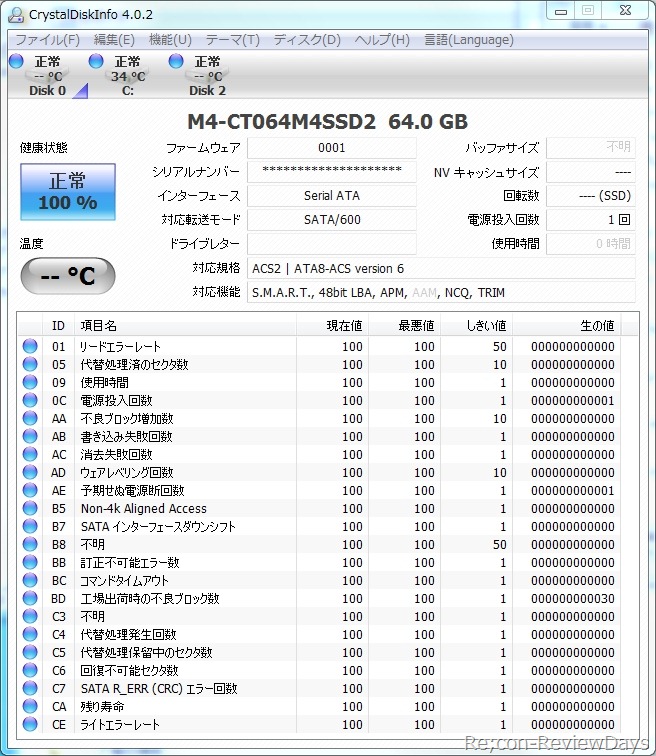
Task: Click the supported standard field ACS2 | ATA8-ACS
Action: [x=441, y=269]
